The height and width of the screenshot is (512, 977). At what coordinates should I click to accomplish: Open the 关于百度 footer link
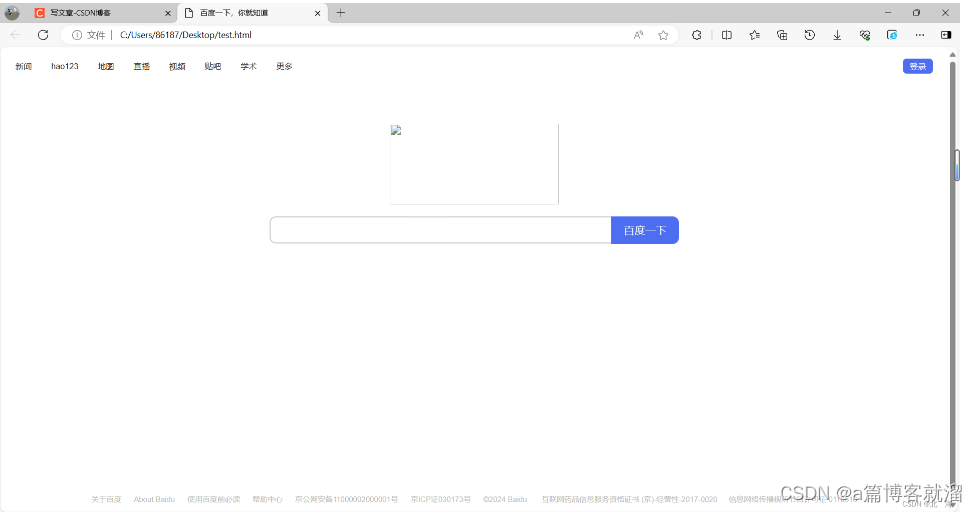click(106, 500)
